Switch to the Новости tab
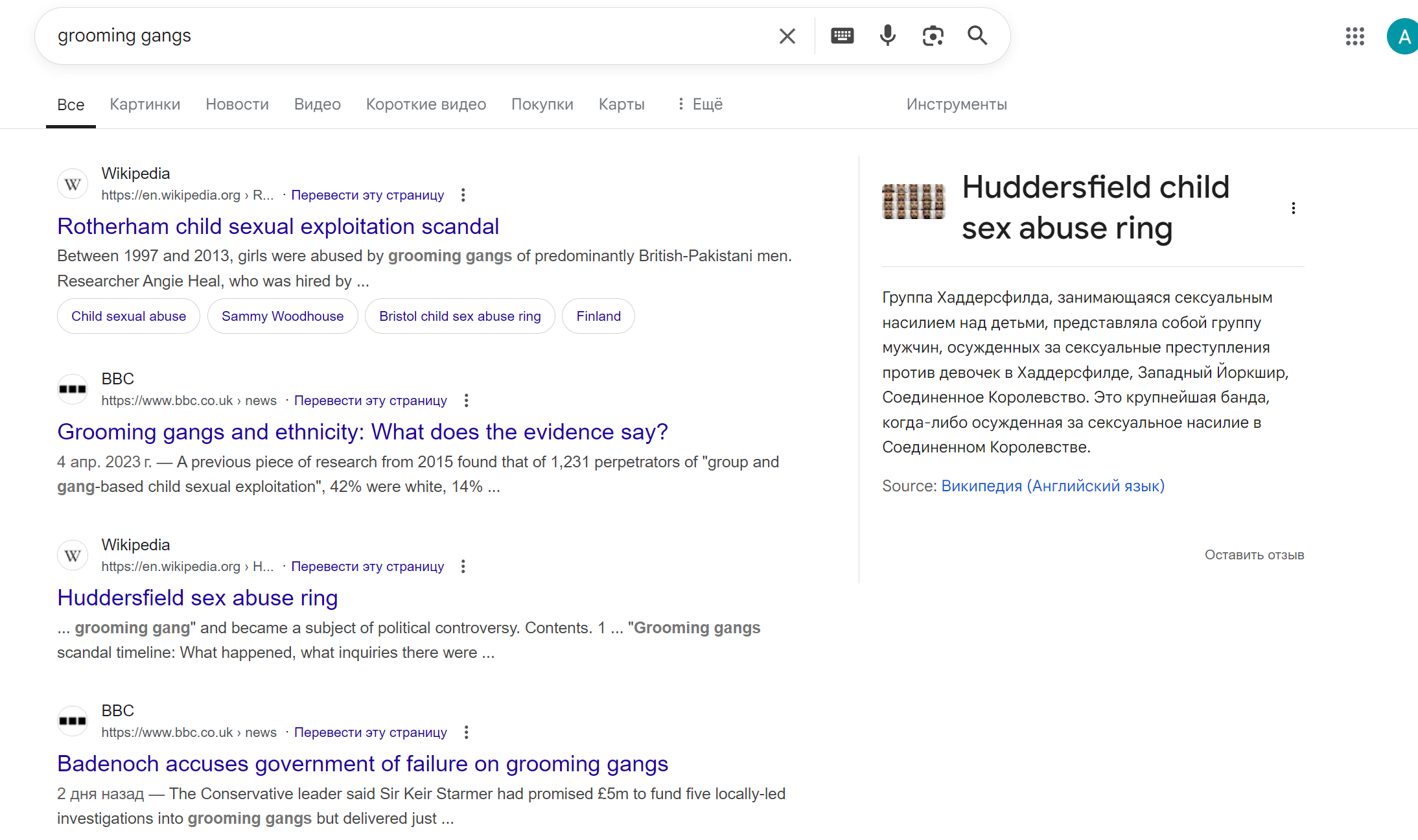The width and height of the screenshot is (1418, 840). click(237, 104)
